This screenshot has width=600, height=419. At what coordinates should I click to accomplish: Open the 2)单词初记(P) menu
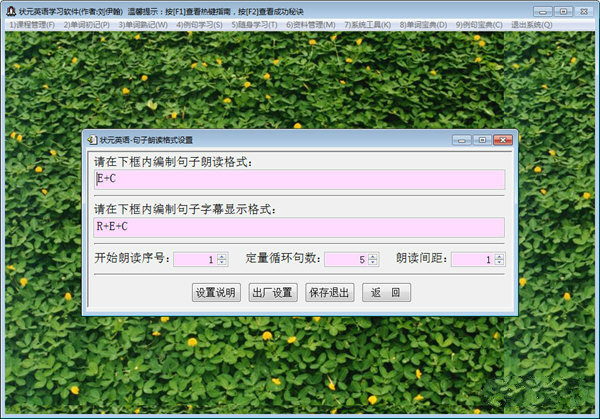(x=86, y=25)
